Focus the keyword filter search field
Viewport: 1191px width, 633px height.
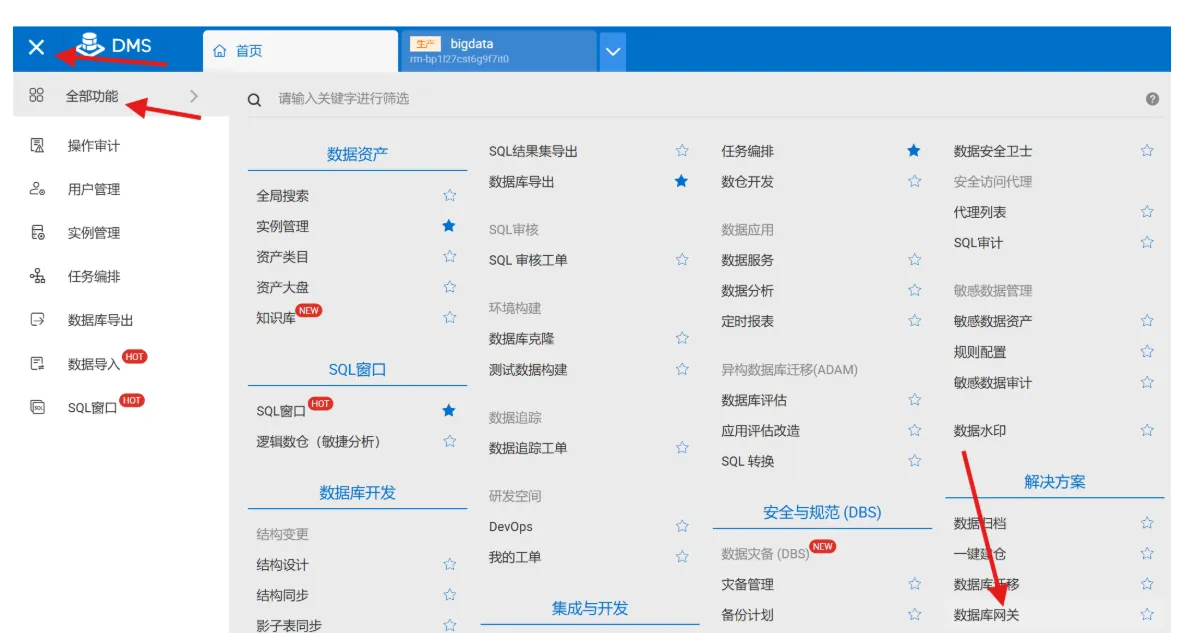(x=706, y=99)
